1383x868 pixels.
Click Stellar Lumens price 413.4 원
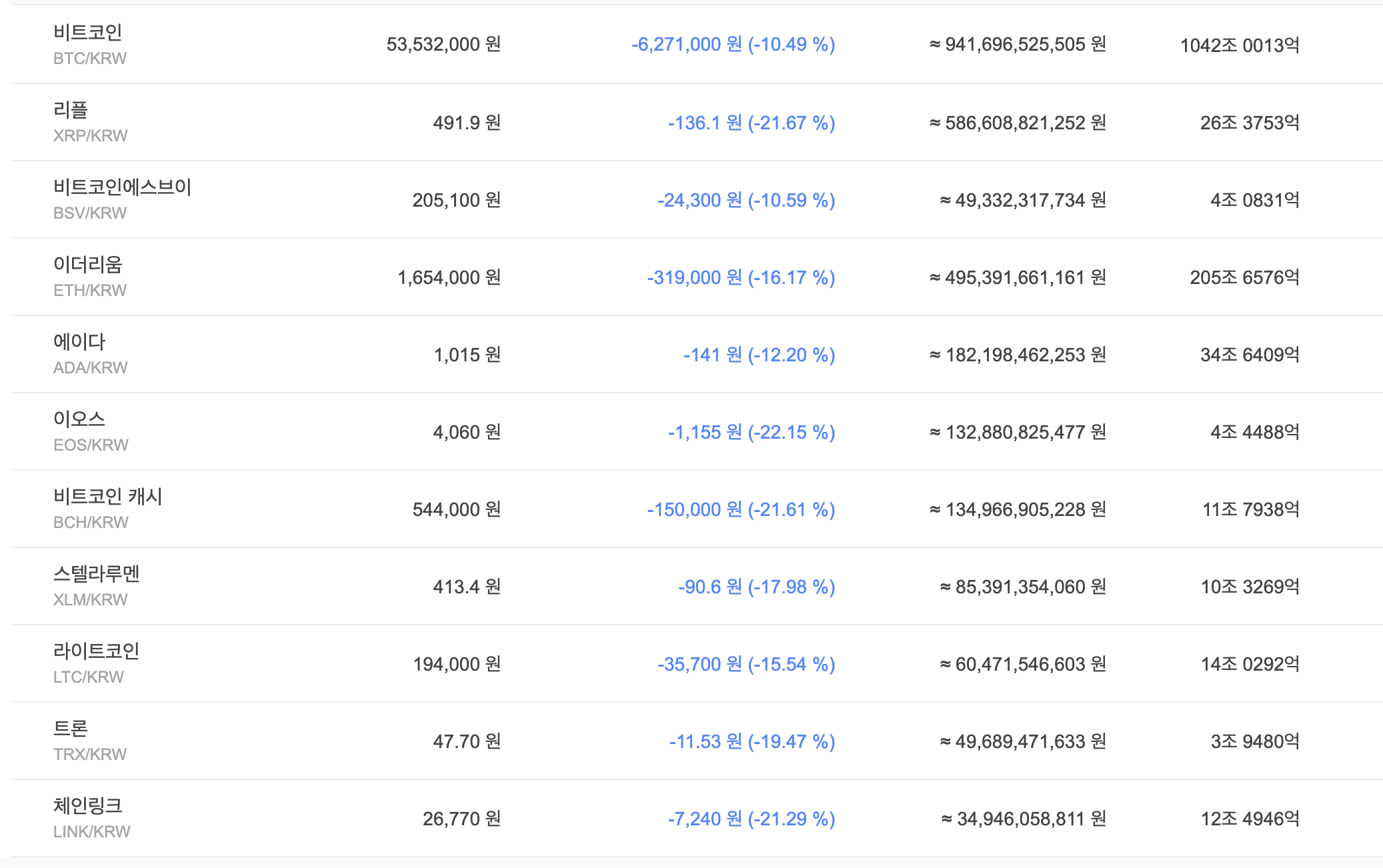(467, 587)
